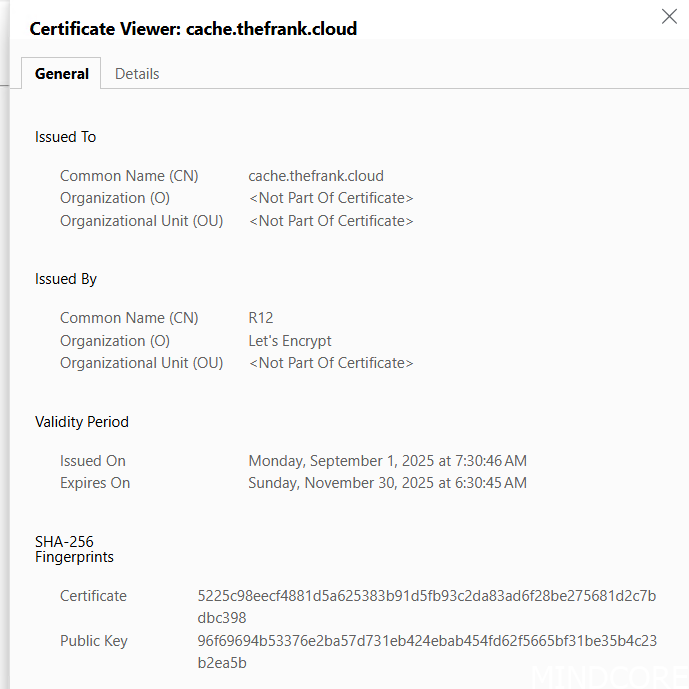The image size is (689, 689).
Task: Select the General tab
Action: click(62, 74)
